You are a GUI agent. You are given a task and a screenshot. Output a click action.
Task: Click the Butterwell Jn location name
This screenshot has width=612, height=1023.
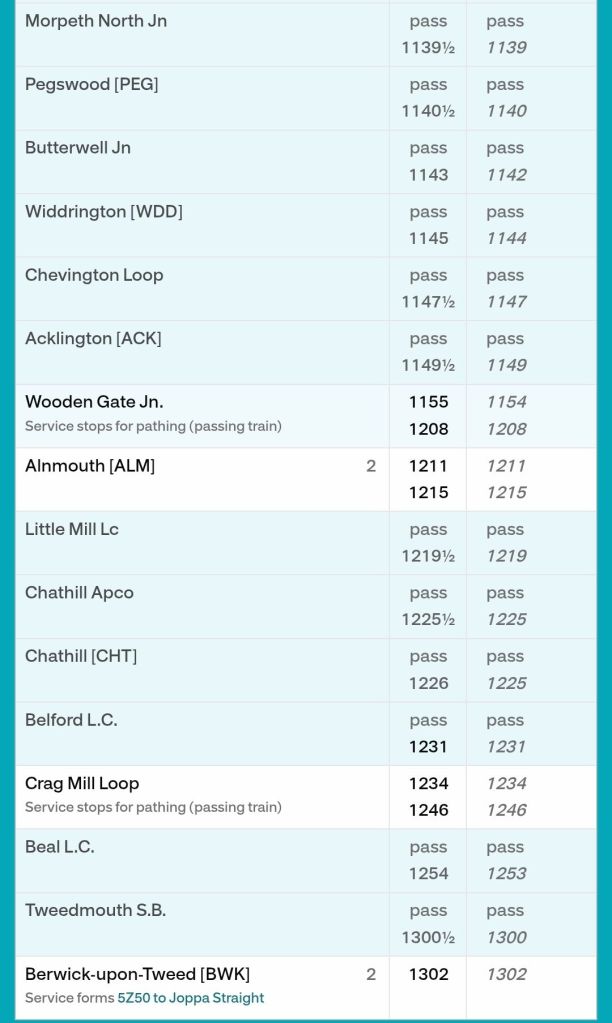click(x=78, y=147)
